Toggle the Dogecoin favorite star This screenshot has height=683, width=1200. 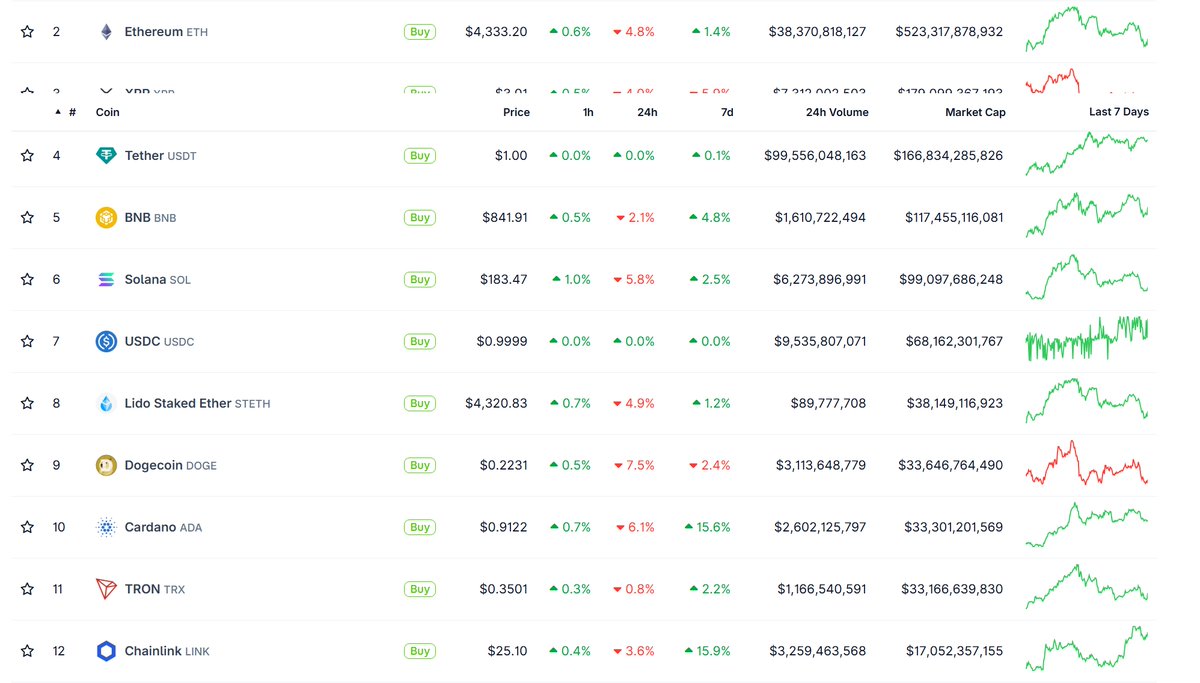click(27, 465)
